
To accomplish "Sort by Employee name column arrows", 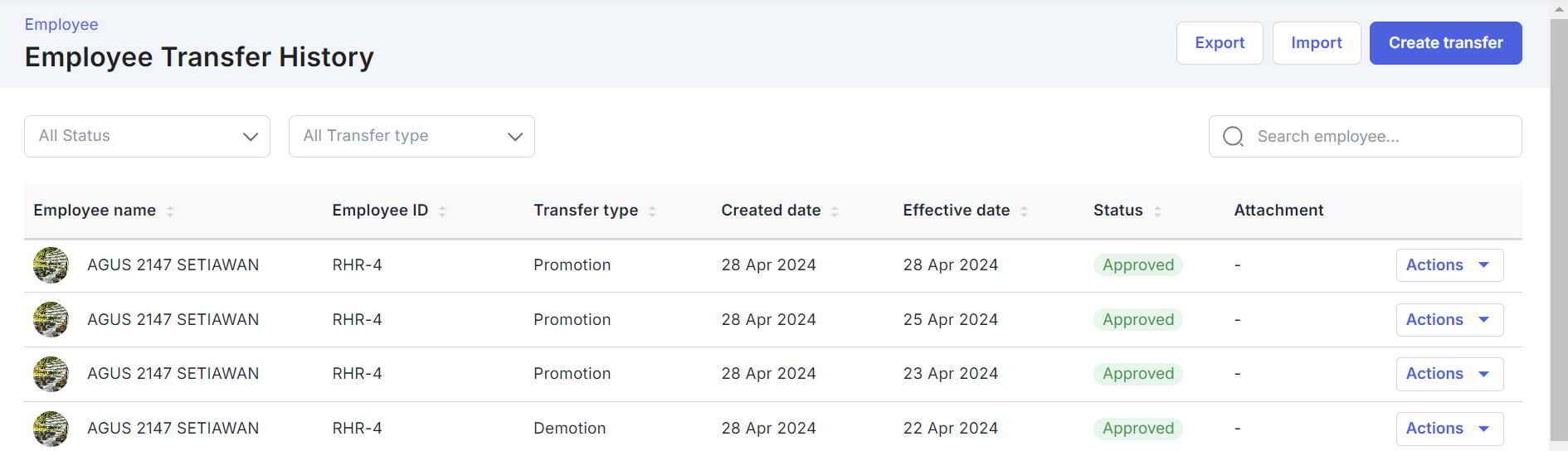I will [x=170, y=211].
